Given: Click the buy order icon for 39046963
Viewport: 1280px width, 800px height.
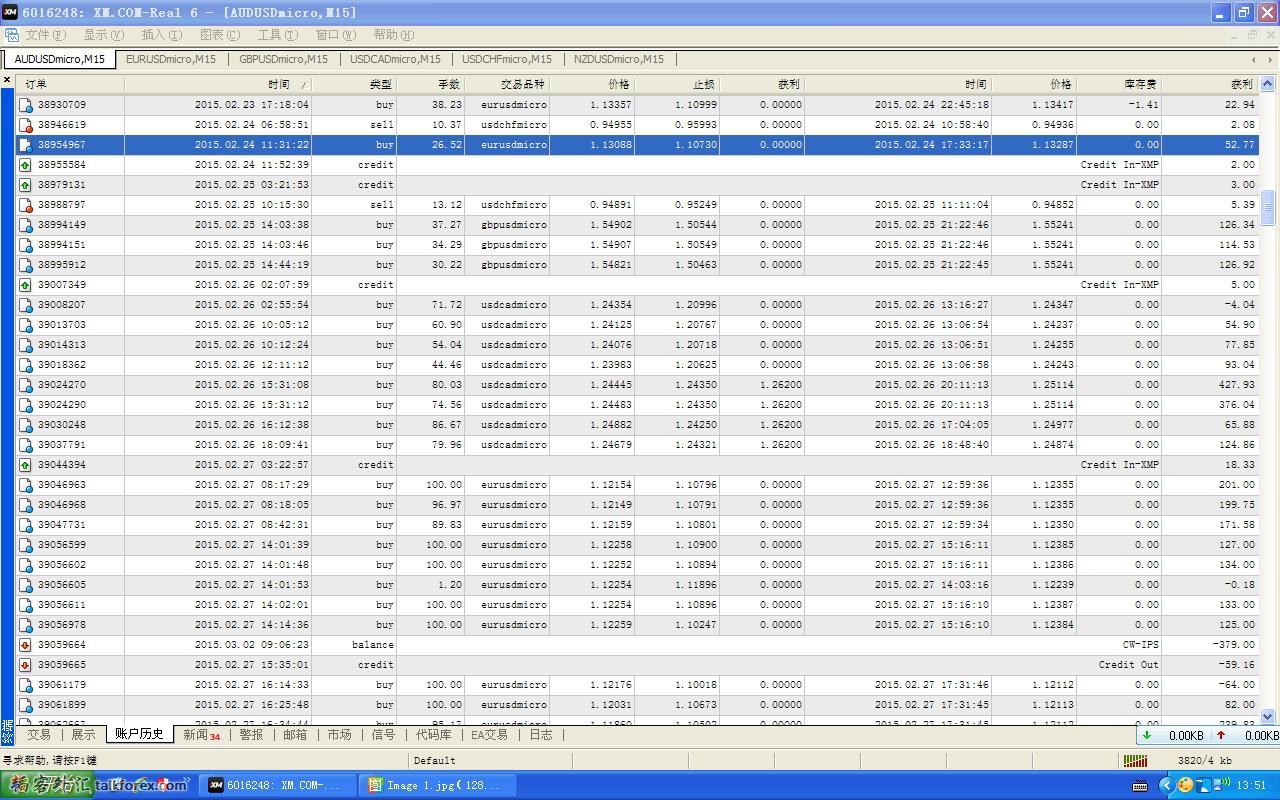Looking at the screenshot, I should pos(26,485).
